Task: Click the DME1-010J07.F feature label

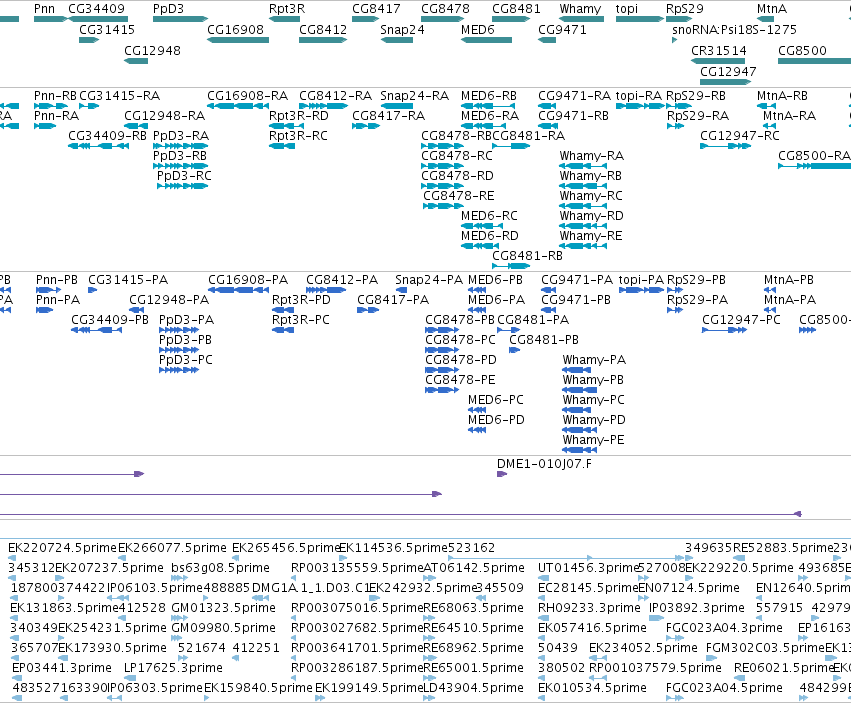Action: pyautogui.click(x=544, y=464)
